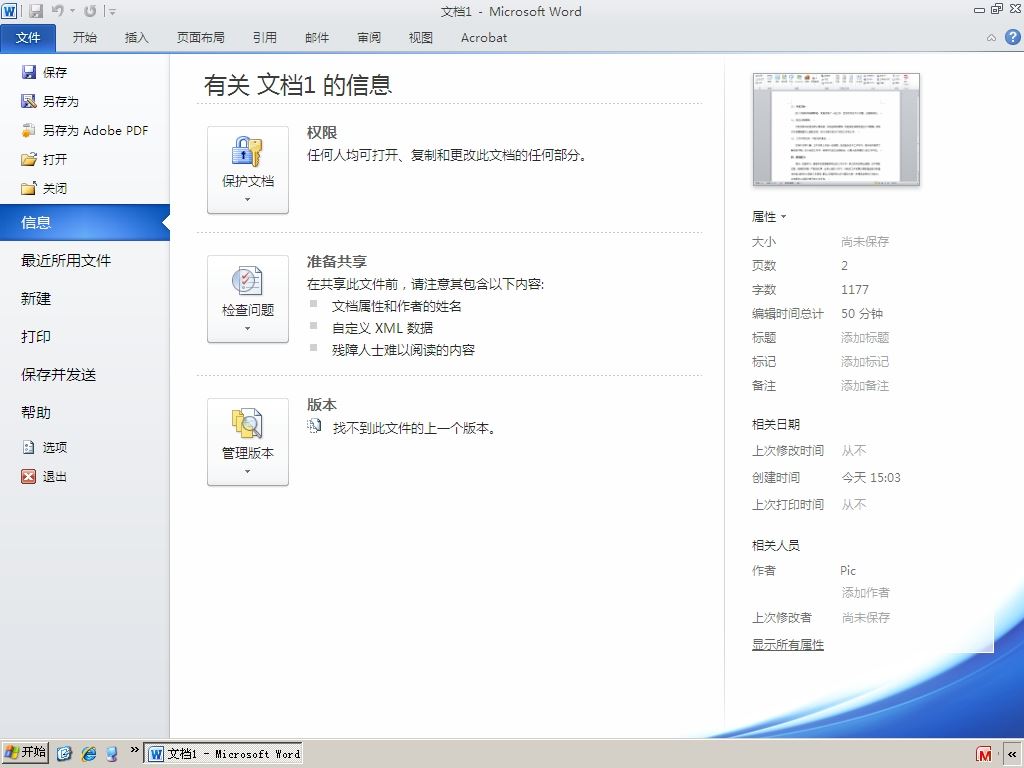The height and width of the screenshot is (768, 1024).
Task: Click the 添加标记 field
Action: point(865,362)
